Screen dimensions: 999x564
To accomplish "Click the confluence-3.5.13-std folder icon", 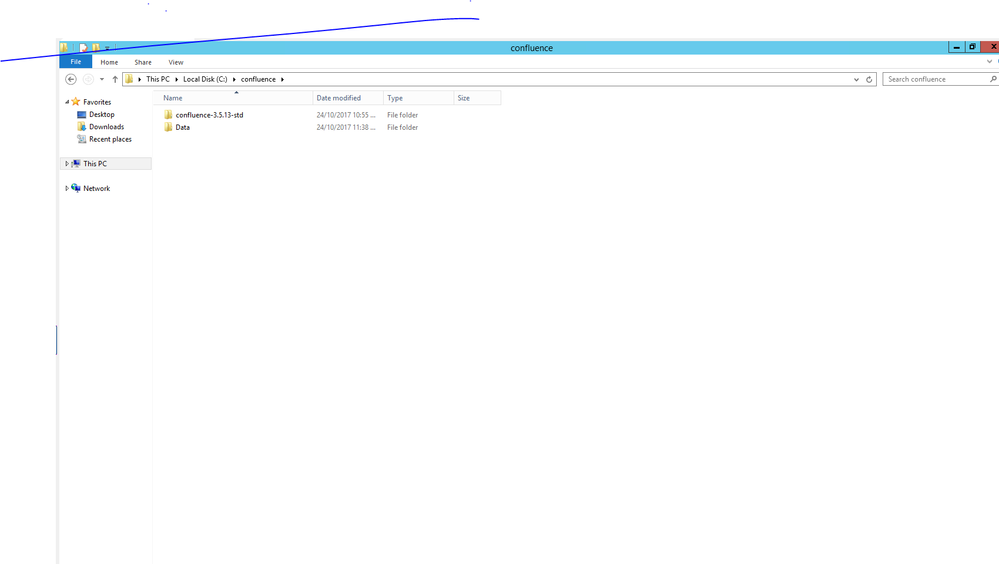I will coord(168,115).
